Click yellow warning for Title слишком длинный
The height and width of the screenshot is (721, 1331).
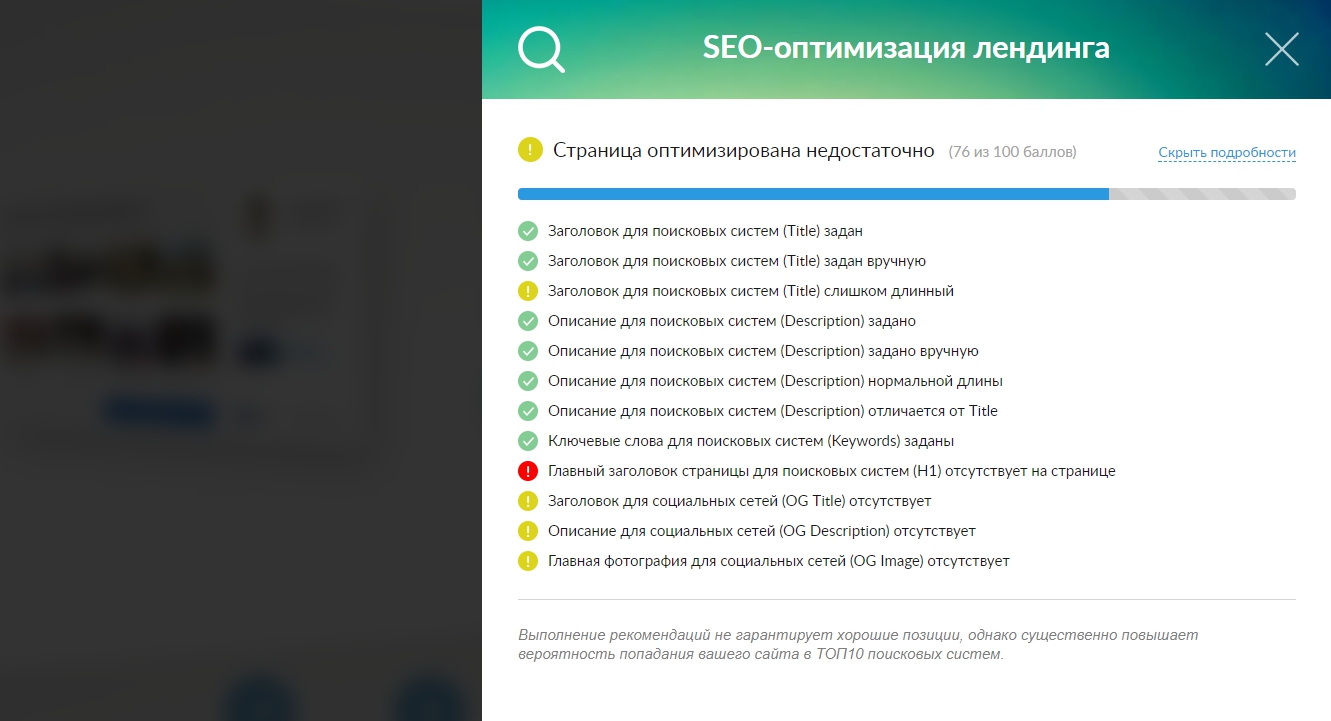coord(528,291)
